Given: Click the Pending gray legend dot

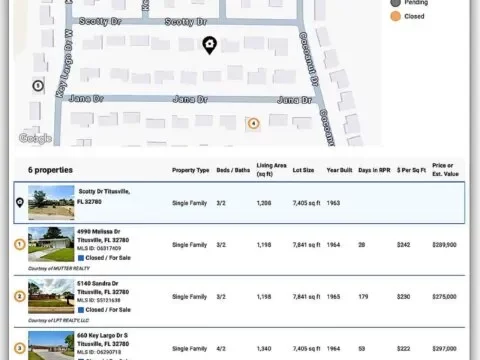Looking at the screenshot, I should (395, 3).
